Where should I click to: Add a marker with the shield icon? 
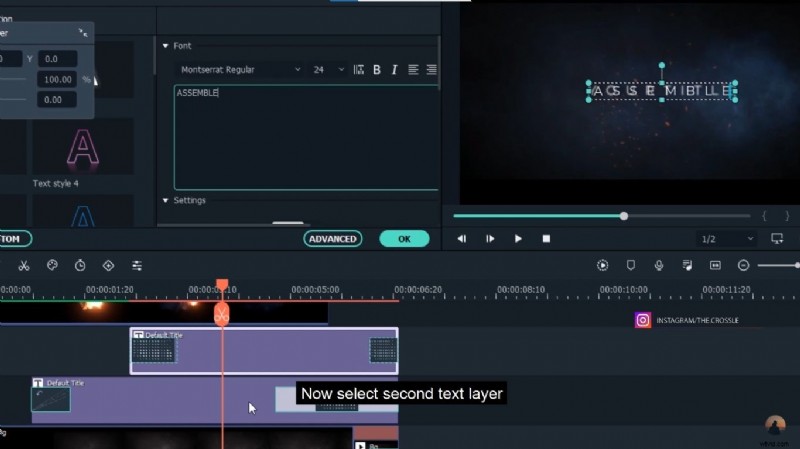631,265
